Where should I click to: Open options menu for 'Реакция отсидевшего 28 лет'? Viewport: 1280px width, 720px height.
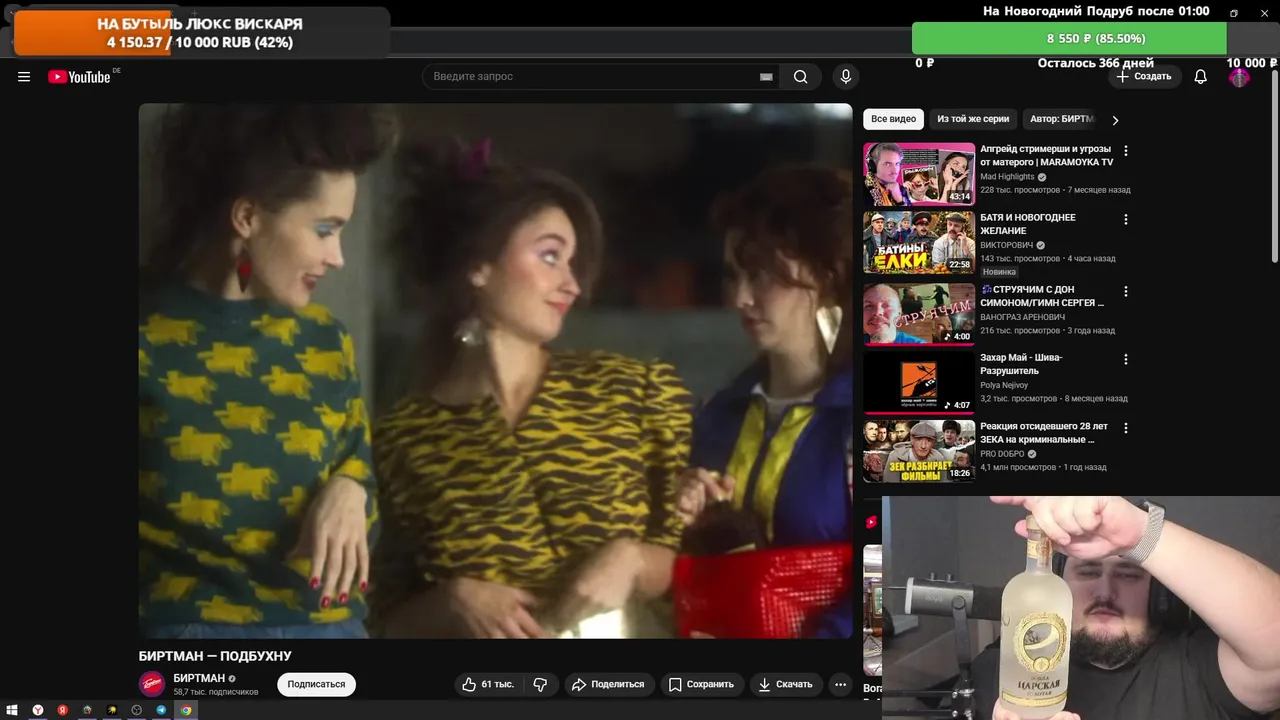coord(1126,427)
